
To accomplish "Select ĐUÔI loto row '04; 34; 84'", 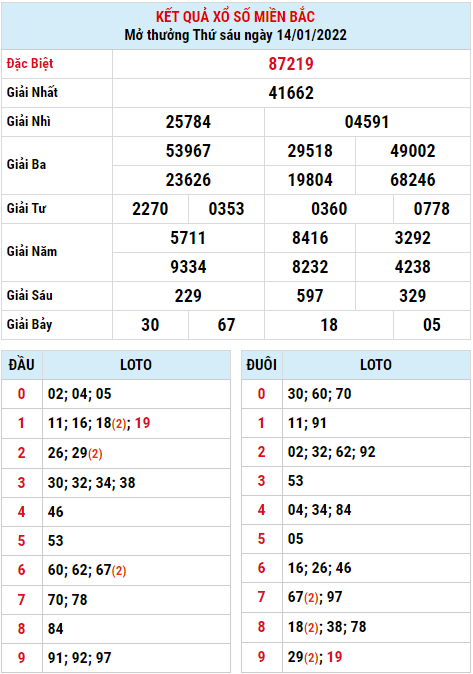I will pyautogui.click(x=319, y=510).
